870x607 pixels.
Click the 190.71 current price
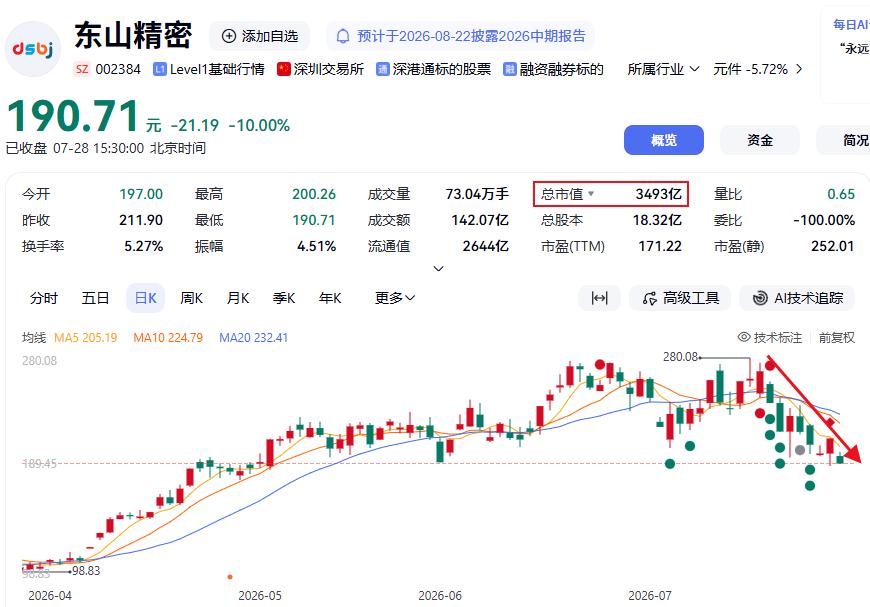point(73,116)
